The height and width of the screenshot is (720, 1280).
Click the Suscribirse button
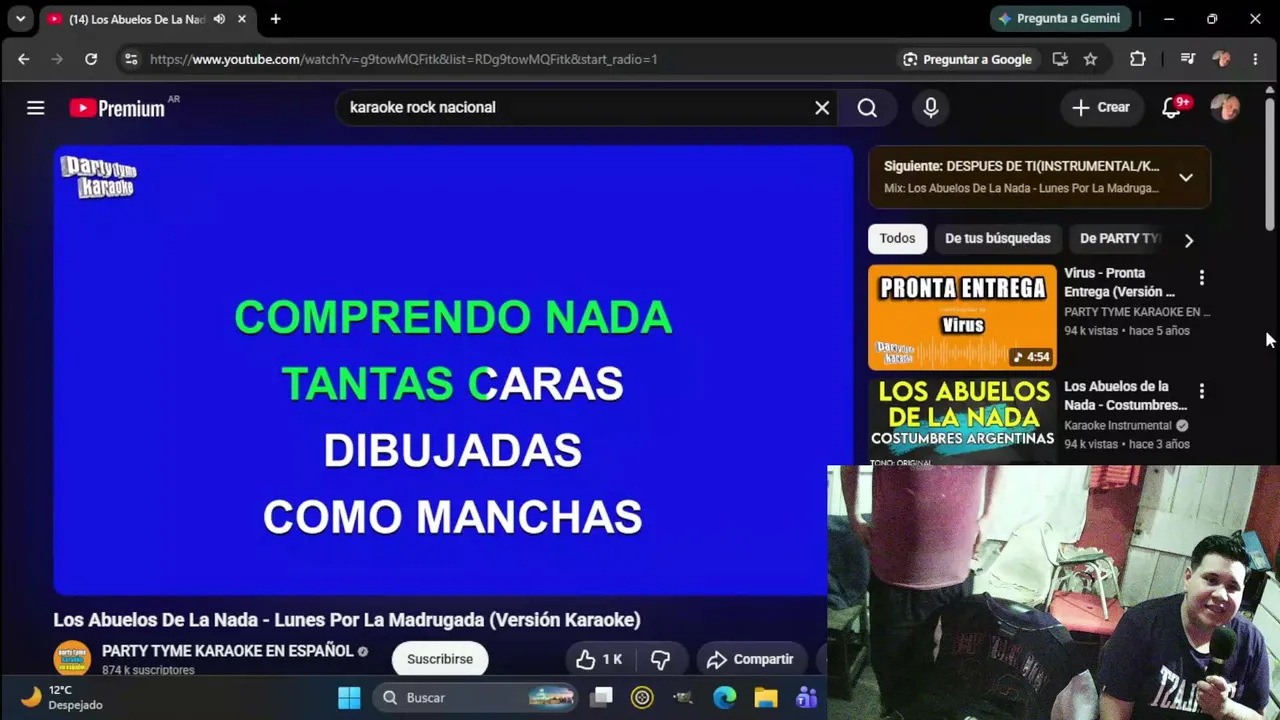pyautogui.click(x=440, y=659)
